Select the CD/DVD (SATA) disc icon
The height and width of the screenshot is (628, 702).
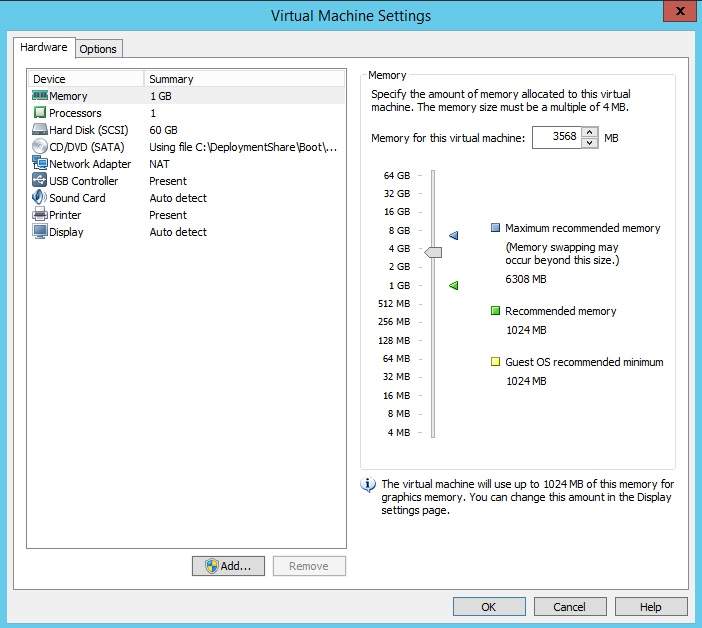point(40,147)
